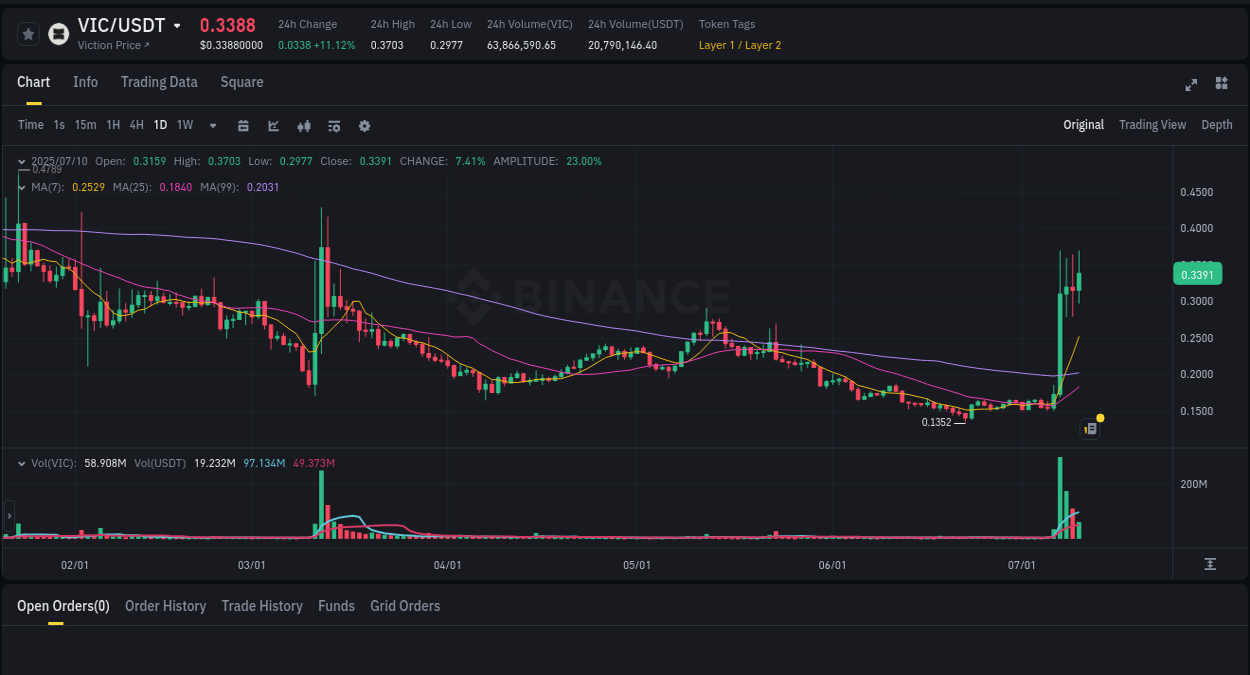This screenshot has height=675, width=1250.
Task: Select the 15m timeframe
Action: [x=85, y=125]
